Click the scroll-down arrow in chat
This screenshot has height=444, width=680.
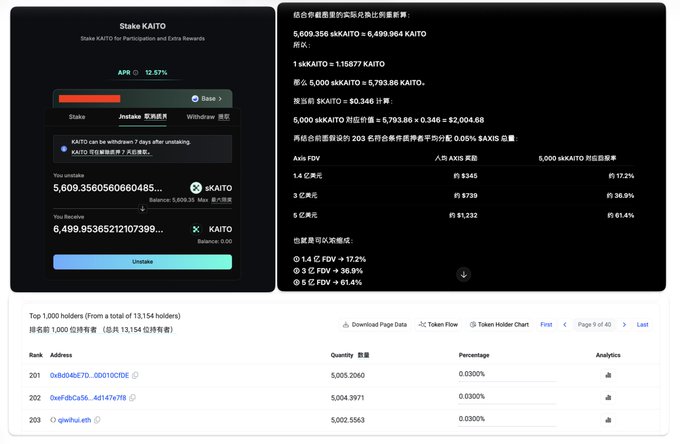(x=464, y=274)
